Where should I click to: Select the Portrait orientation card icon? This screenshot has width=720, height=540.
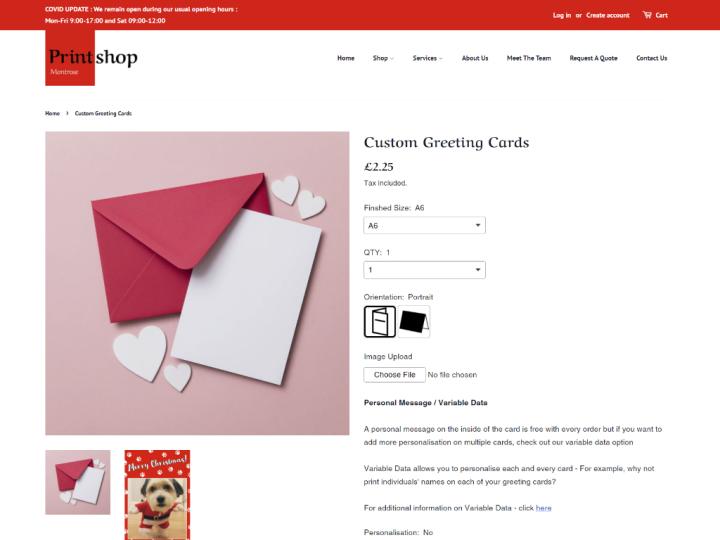pyautogui.click(x=380, y=322)
